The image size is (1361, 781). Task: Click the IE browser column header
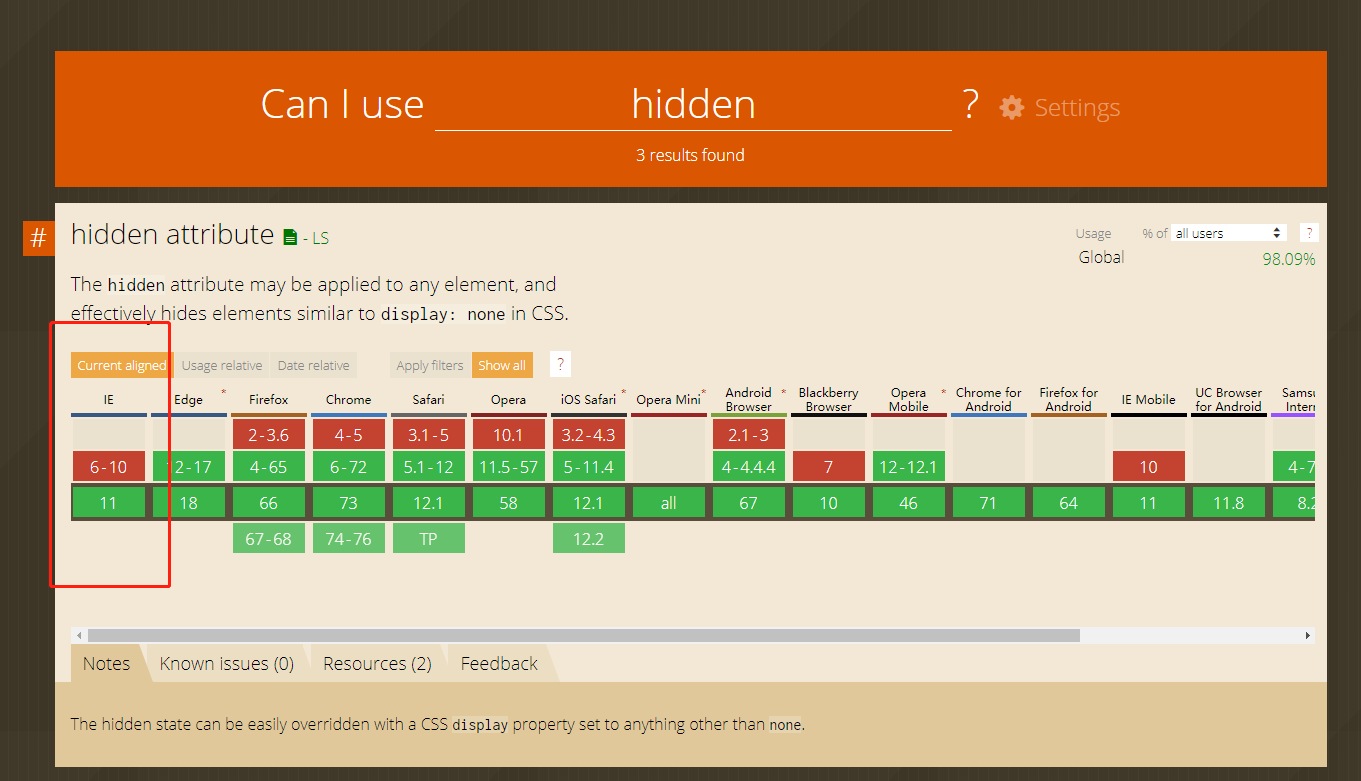click(109, 400)
